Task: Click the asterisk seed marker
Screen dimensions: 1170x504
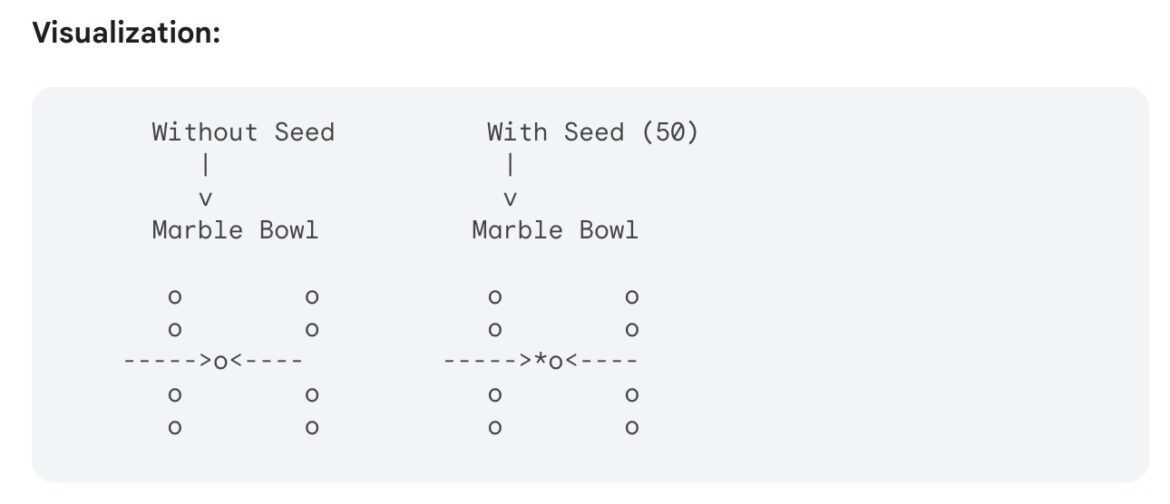Action: (x=540, y=360)
